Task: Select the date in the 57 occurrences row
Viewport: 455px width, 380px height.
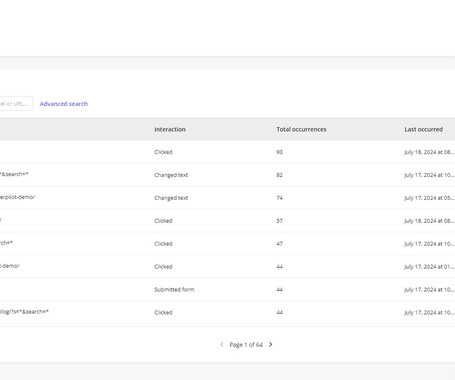Action: tap(429, 221)
